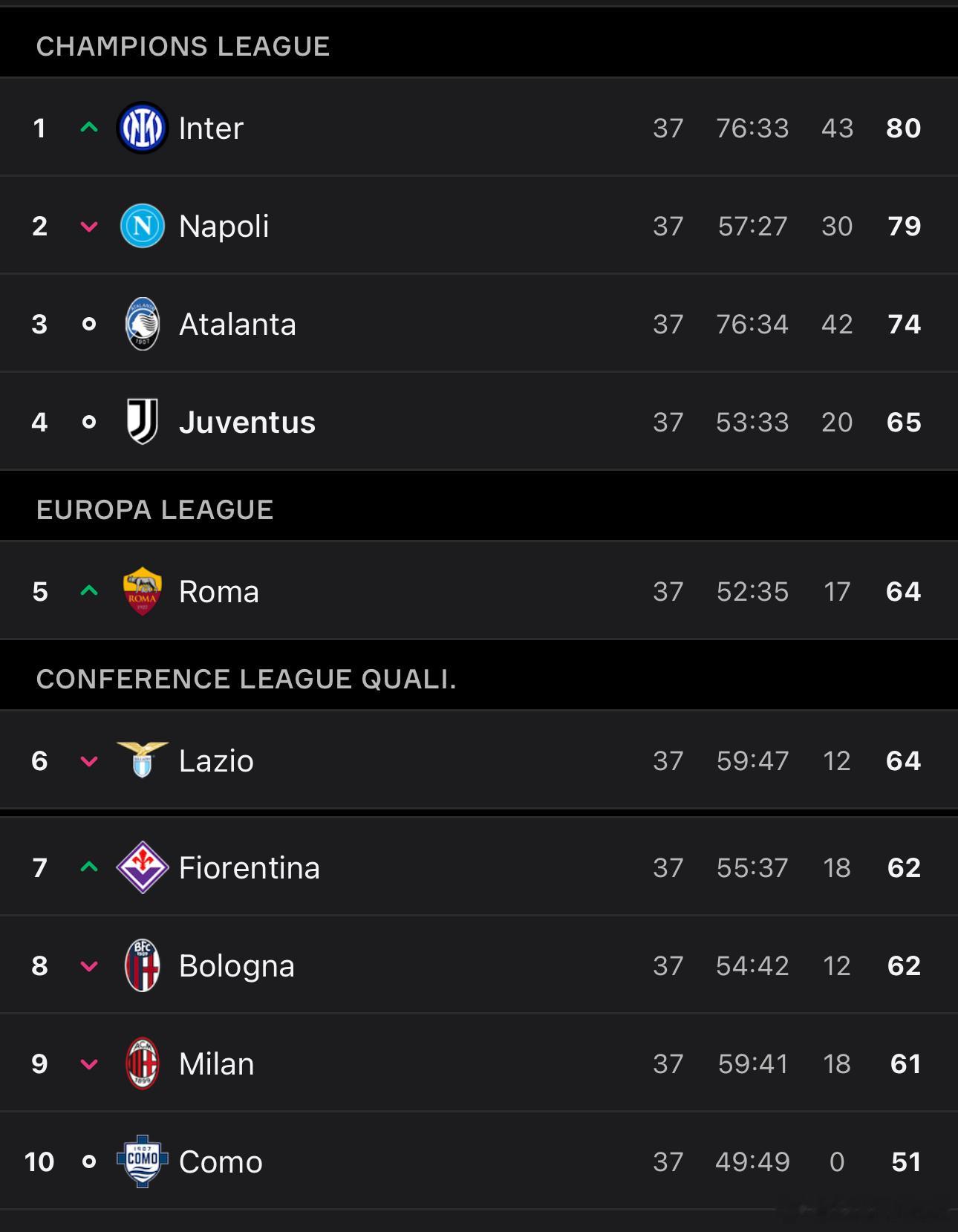Select the Champions League section header

coord(479,46)
